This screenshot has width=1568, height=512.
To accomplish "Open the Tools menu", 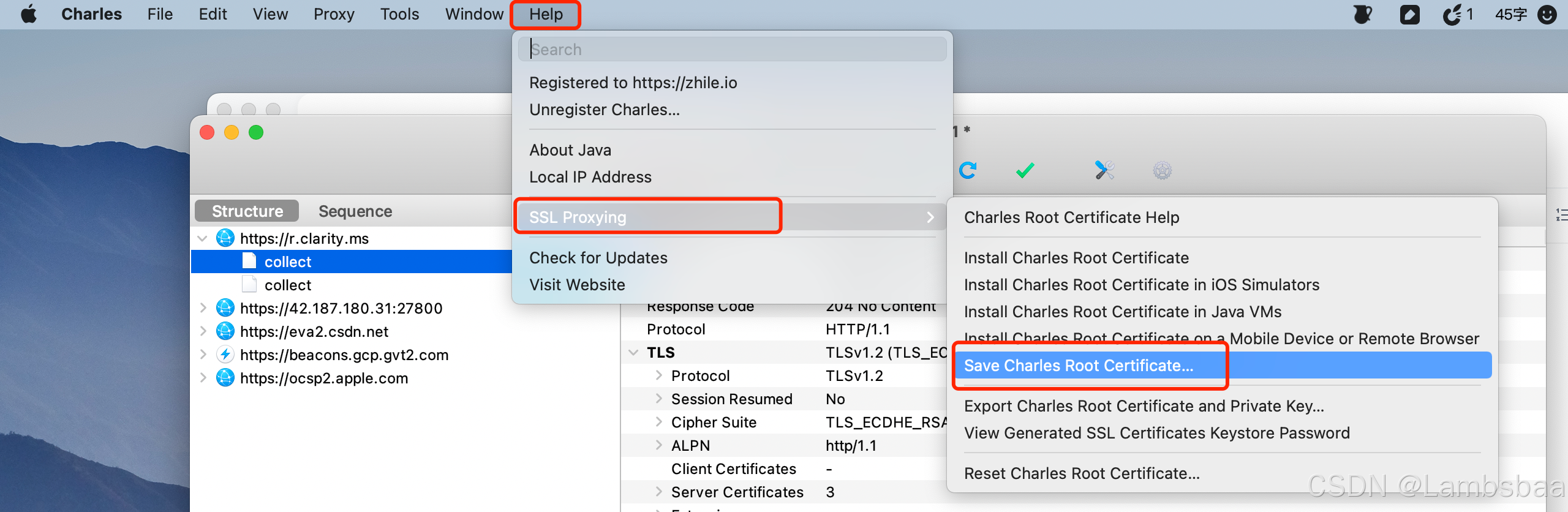I will click(399, 14).
